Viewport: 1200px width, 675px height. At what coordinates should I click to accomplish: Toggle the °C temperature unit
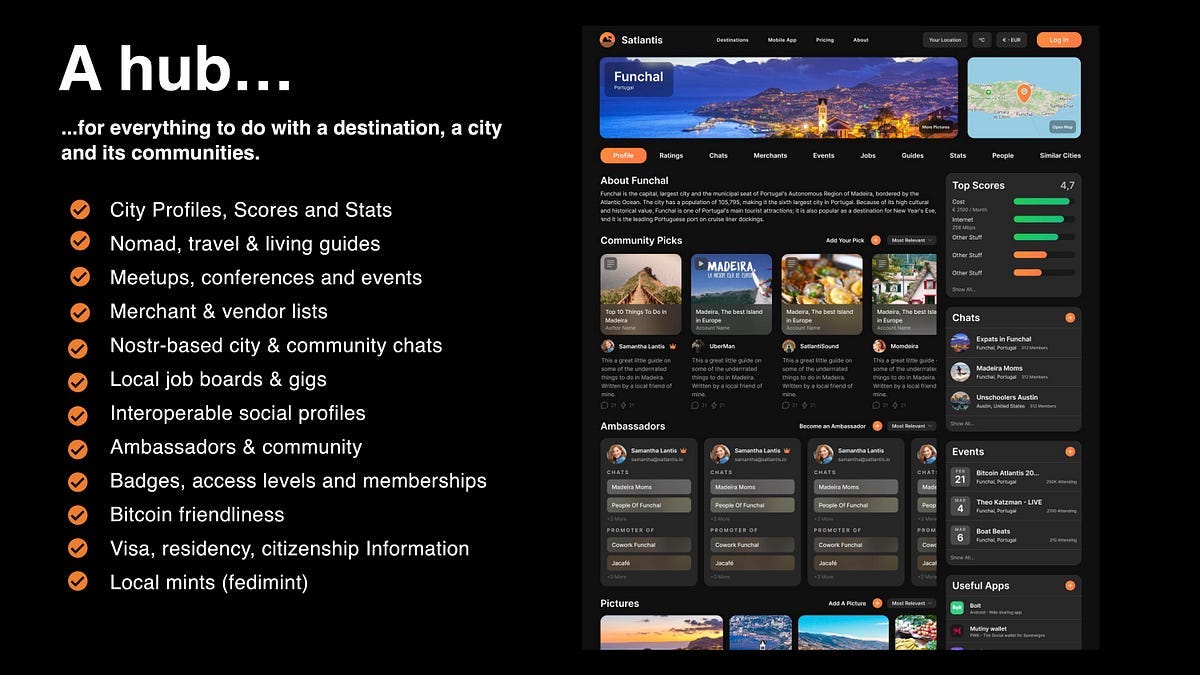click(983, 40)
